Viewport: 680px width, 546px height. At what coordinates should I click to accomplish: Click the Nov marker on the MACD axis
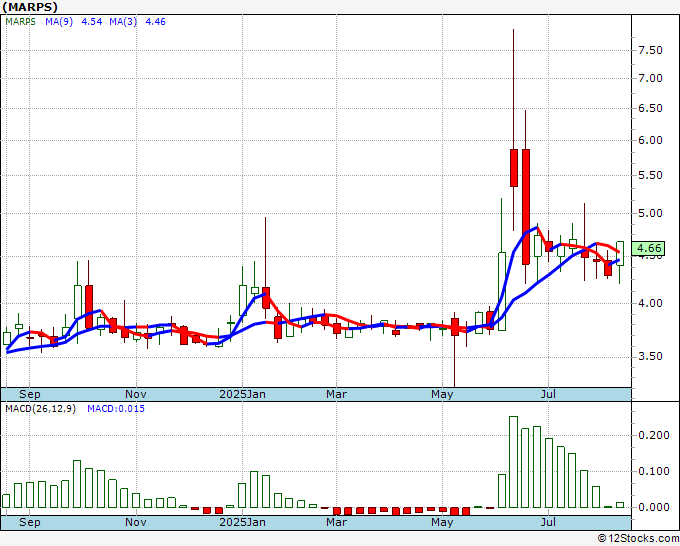point(136,521)
